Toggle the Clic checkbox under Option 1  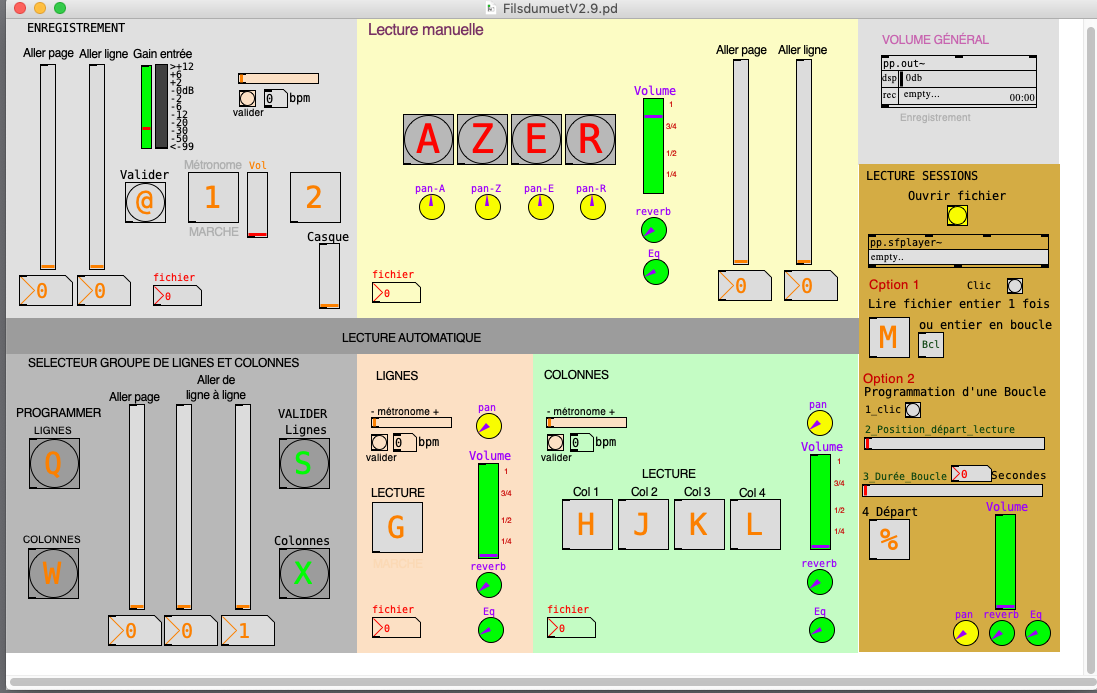pyautogui.click(x=1014, y=286)
